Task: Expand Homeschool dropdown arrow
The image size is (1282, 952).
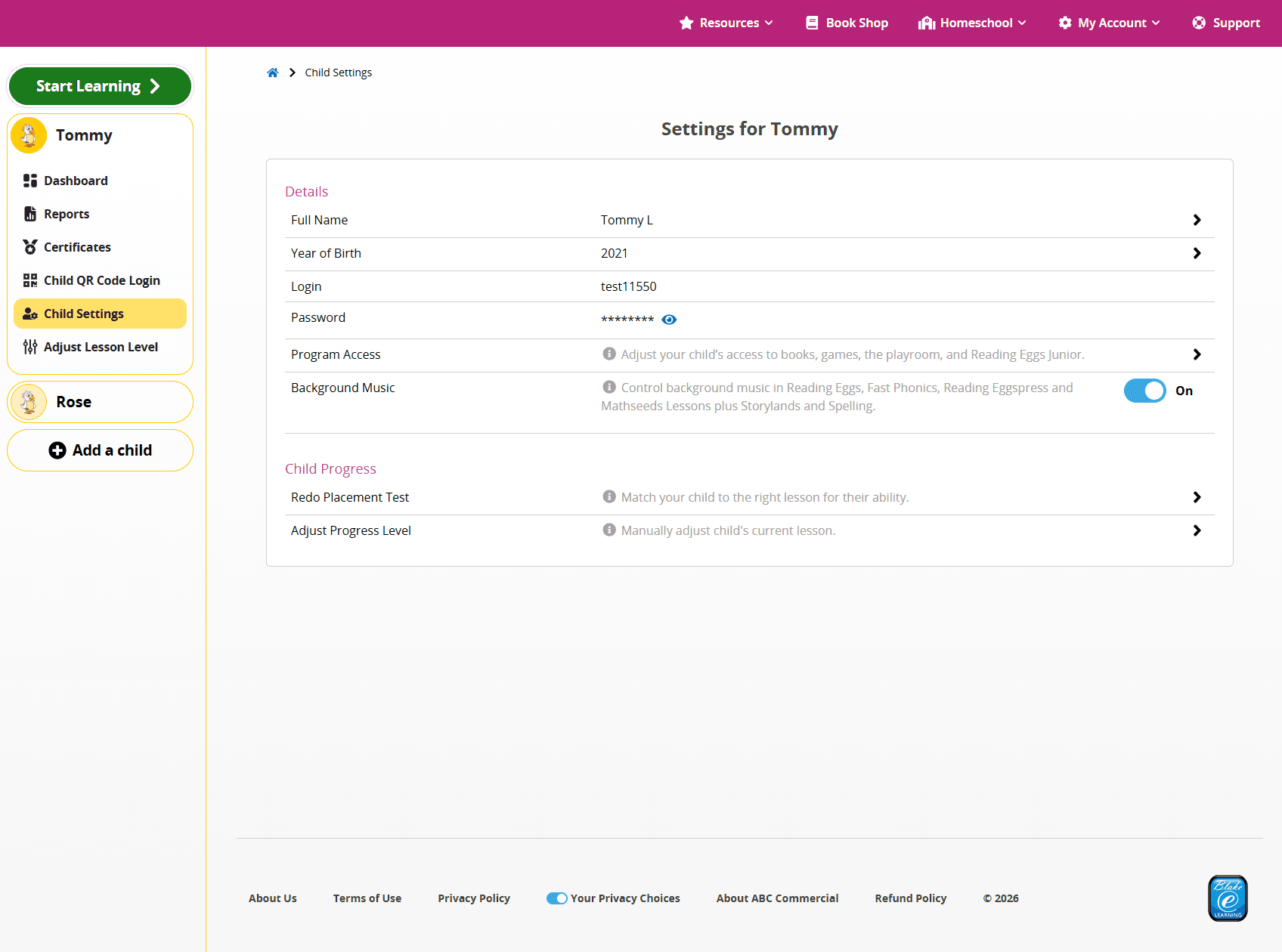Action: [x=1022, y=23]
